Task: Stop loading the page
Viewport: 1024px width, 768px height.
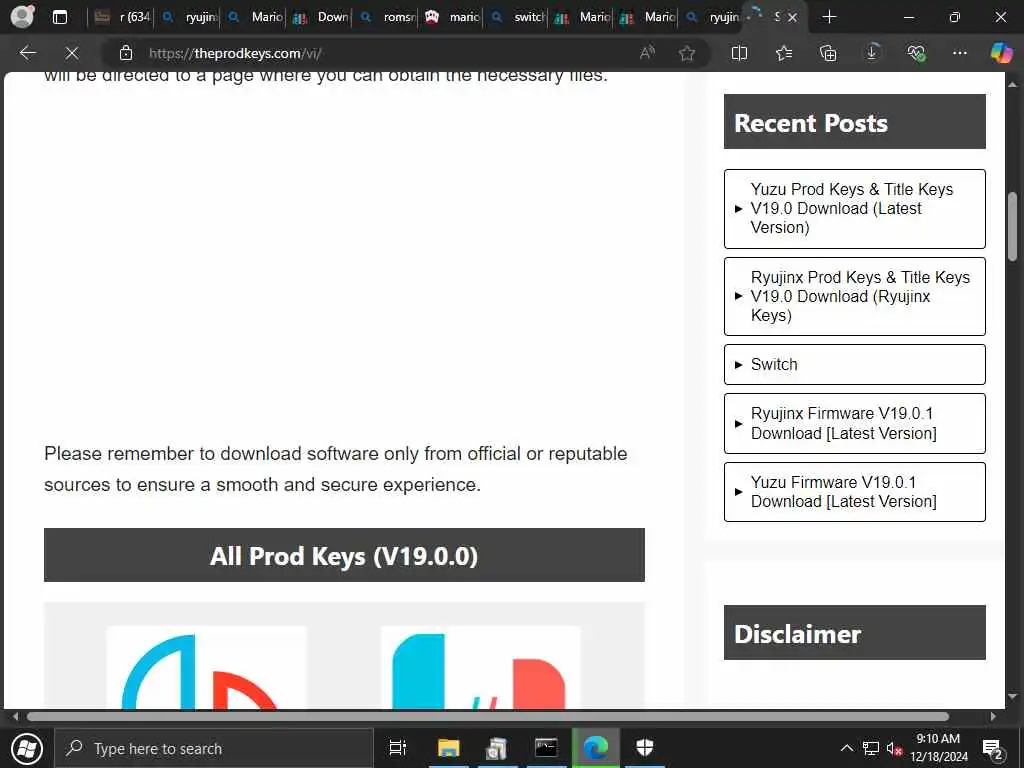Action: click(x=72, y=53)
